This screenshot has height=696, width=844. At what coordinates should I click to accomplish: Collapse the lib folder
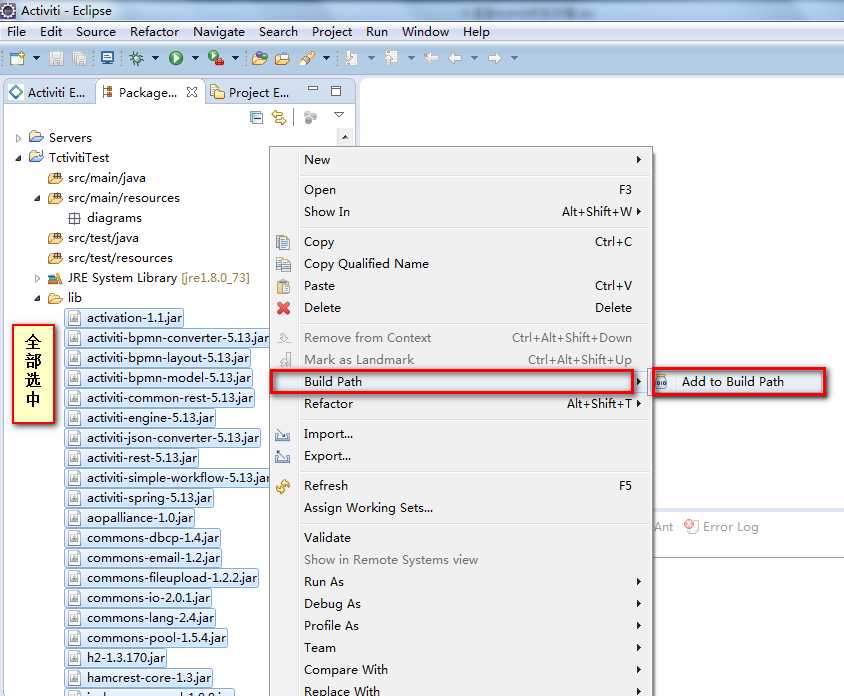pos(37,298)
